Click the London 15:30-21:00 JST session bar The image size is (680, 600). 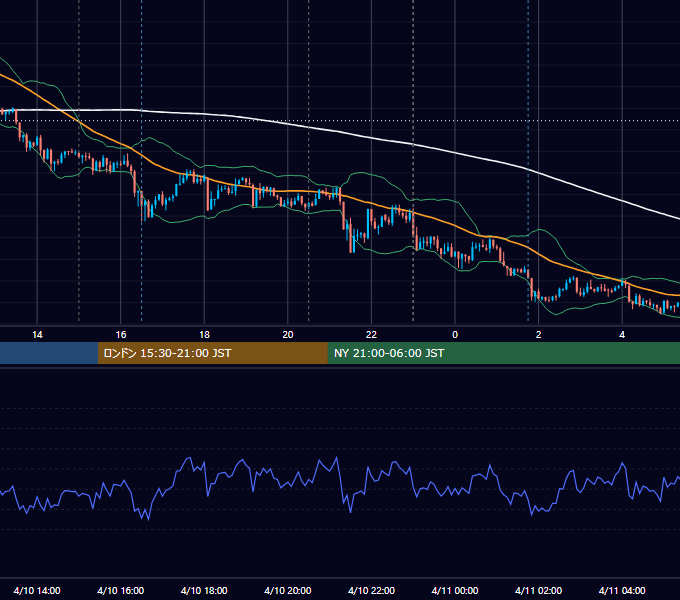pos(212,353)
